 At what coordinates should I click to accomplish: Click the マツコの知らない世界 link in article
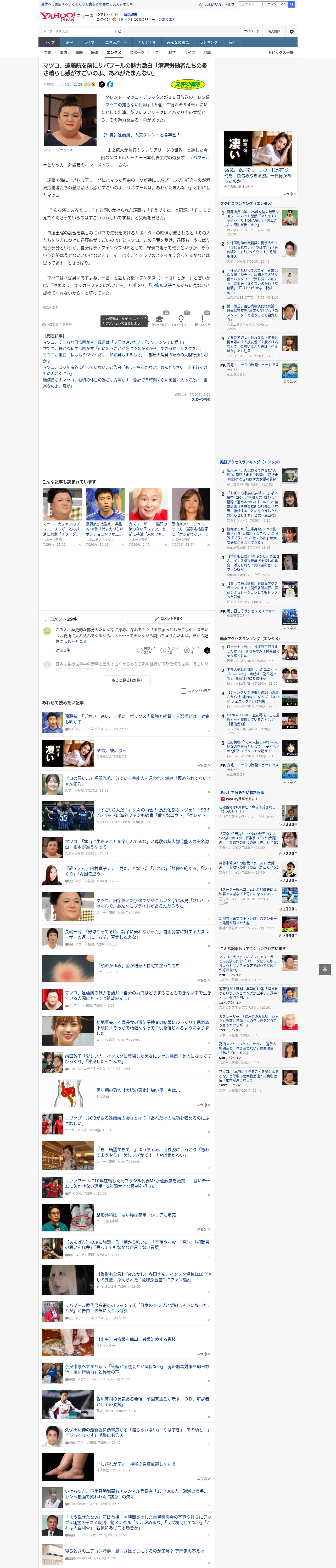tap(126, 105)
